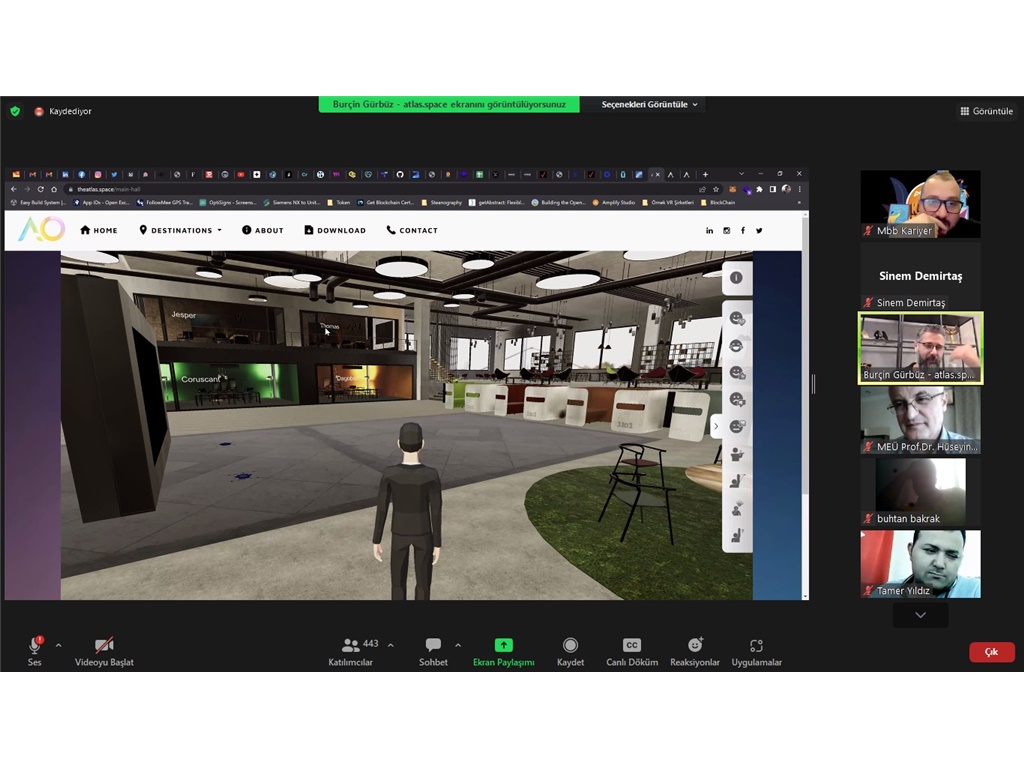This screenshot has height=768, width=1024.
Task: Open ABOUT in site navigation
Action: point(263,231)
